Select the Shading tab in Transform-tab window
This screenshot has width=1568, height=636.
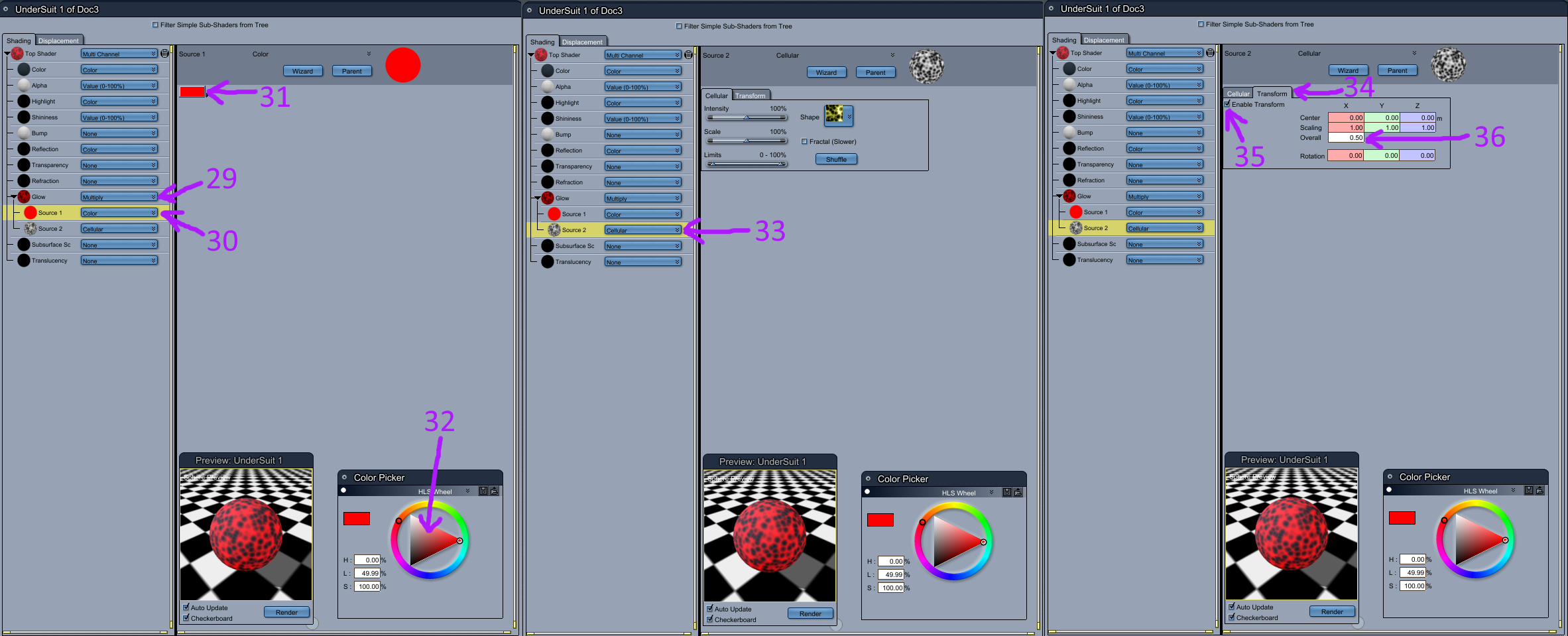[x=1064, y=40]
